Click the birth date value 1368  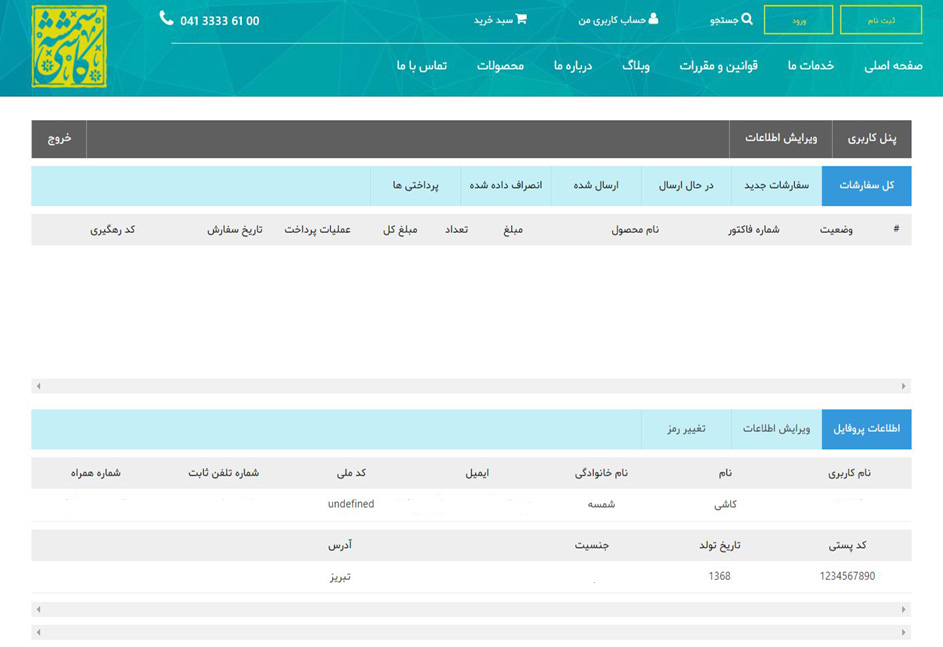tap(719, 576)
